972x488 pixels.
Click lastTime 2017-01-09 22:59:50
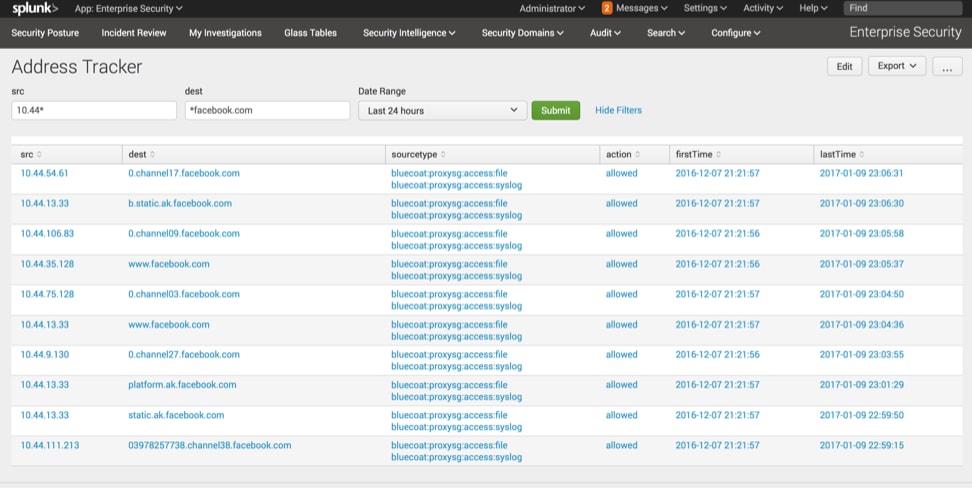click(862, 415)
